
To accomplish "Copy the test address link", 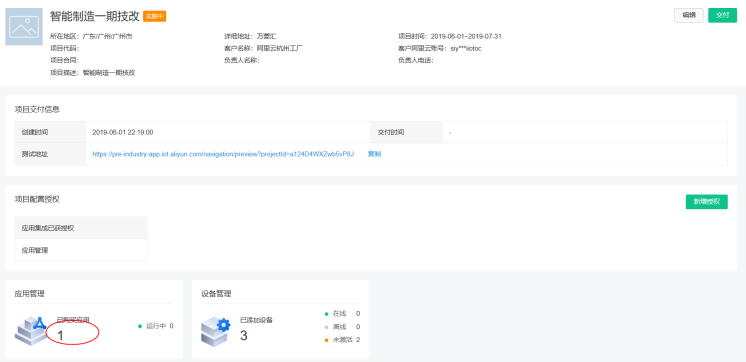I will tap(374, 154).
